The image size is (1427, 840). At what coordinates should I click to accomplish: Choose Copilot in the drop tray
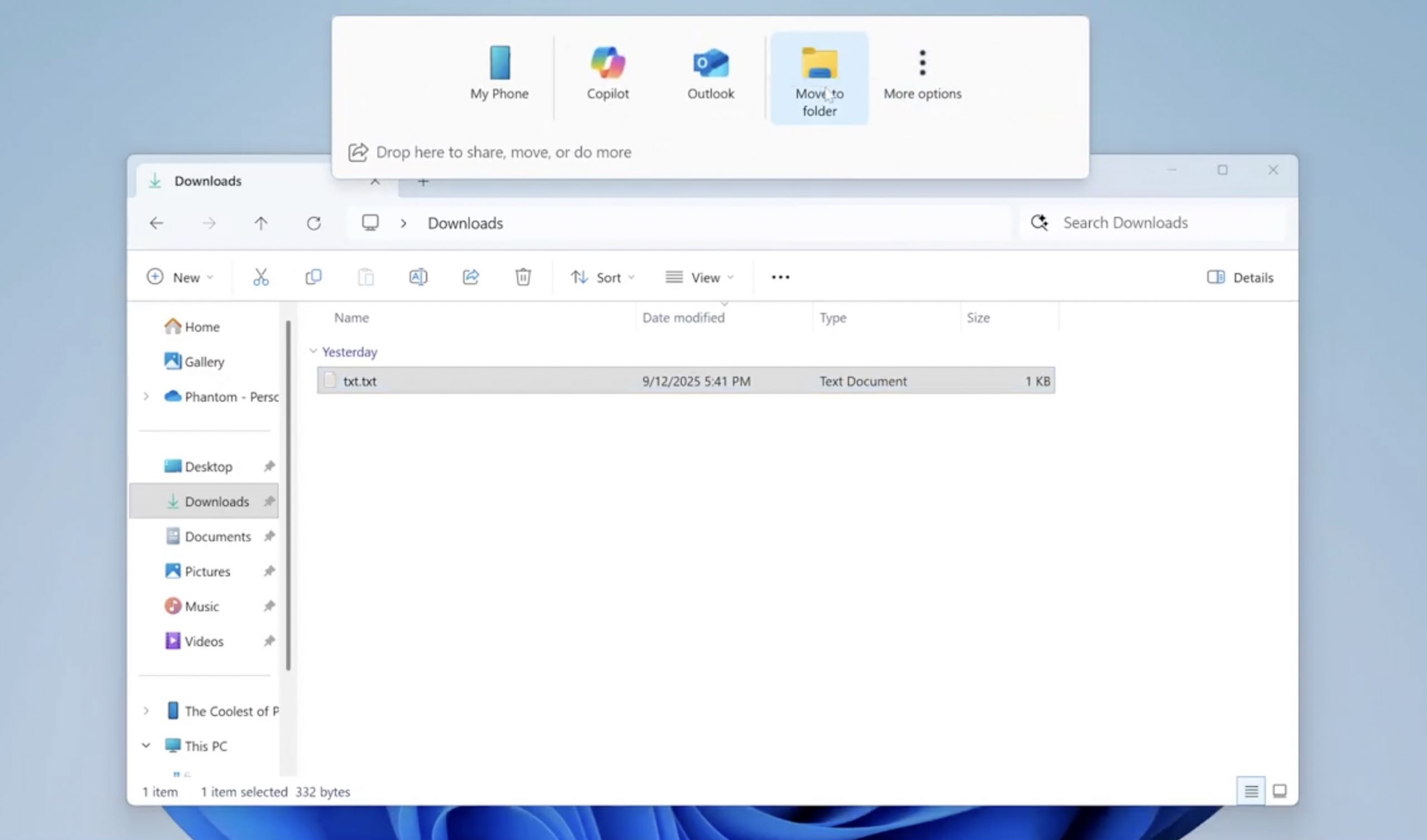coord(608,74)
